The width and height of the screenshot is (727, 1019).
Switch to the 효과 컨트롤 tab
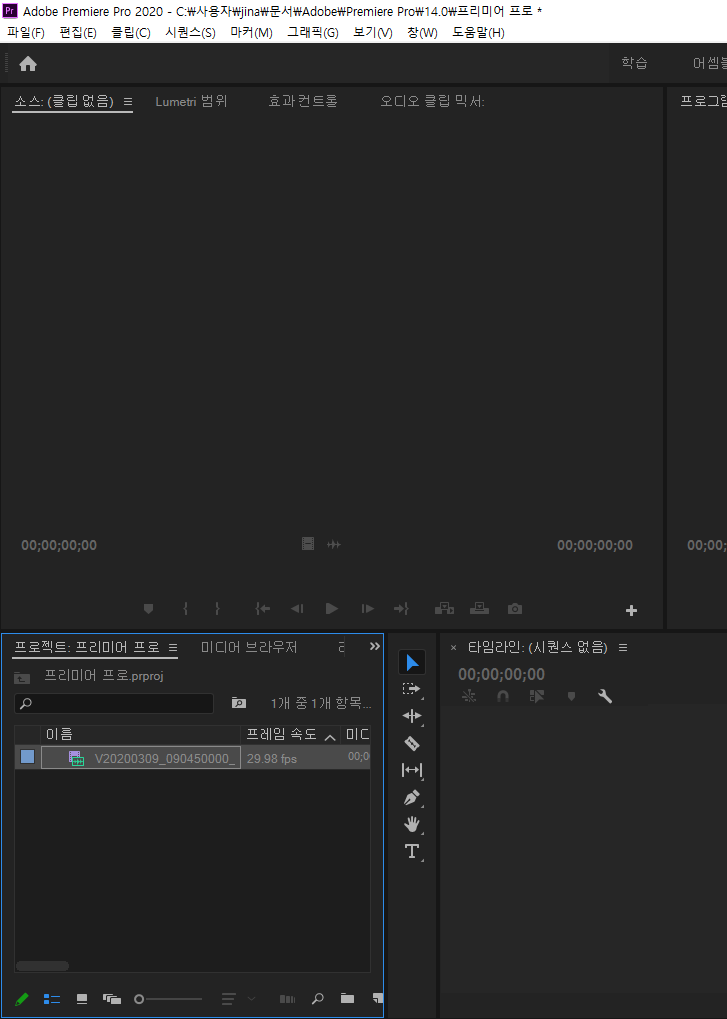click(303, 101)
